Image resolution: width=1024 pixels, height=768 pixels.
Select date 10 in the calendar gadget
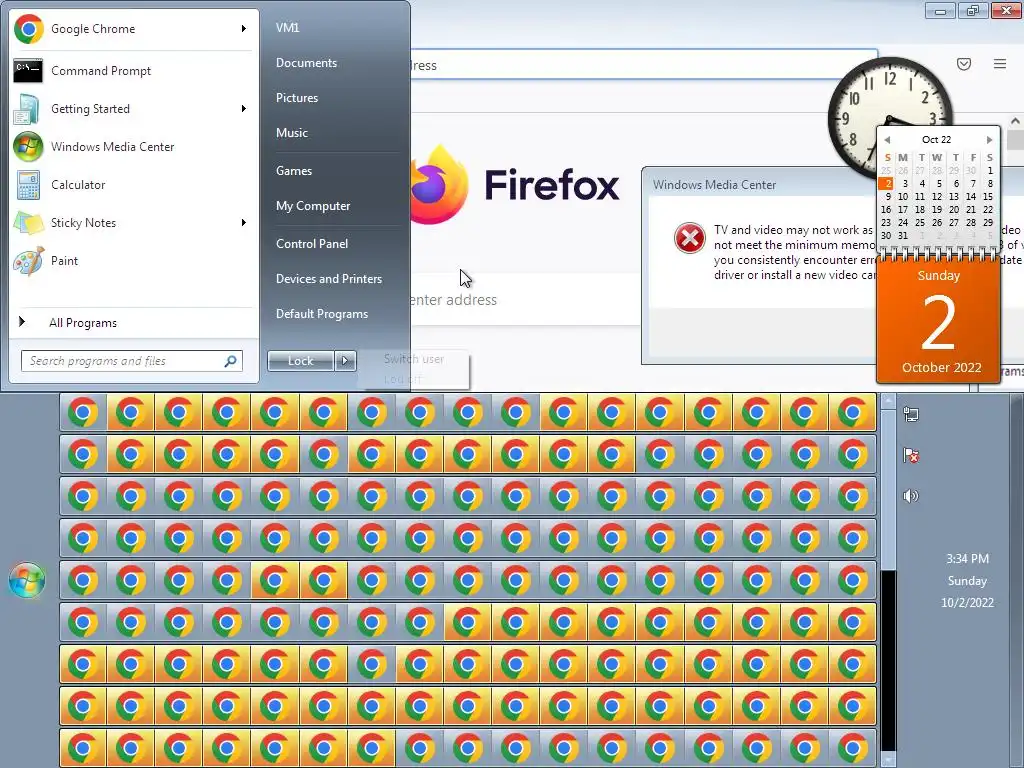[903, 197]
